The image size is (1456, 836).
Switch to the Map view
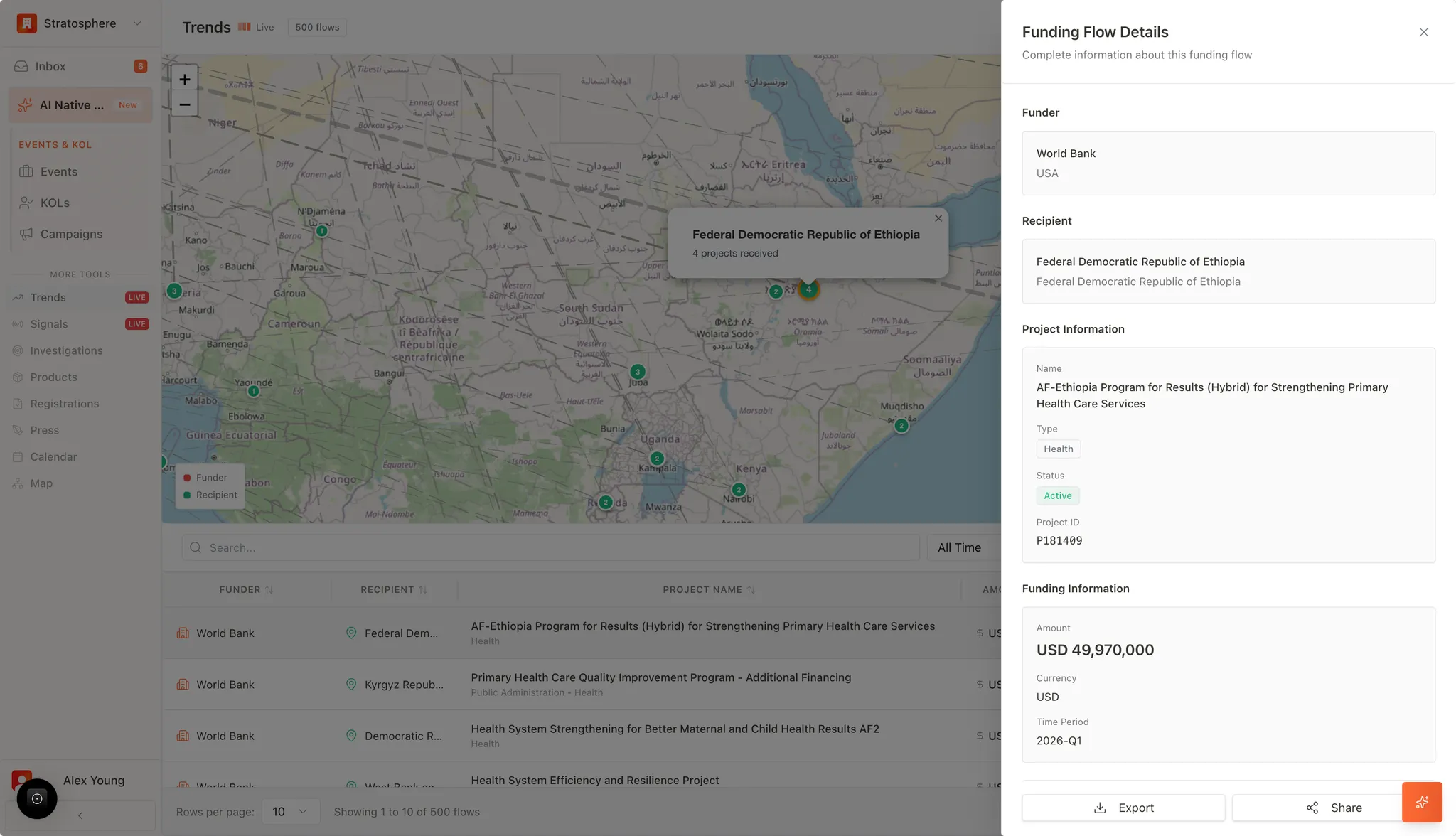[x=41, y=483]
